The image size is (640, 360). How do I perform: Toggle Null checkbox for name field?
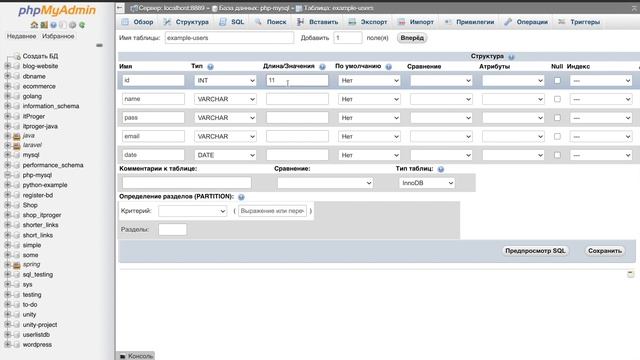tap(557, 99)
